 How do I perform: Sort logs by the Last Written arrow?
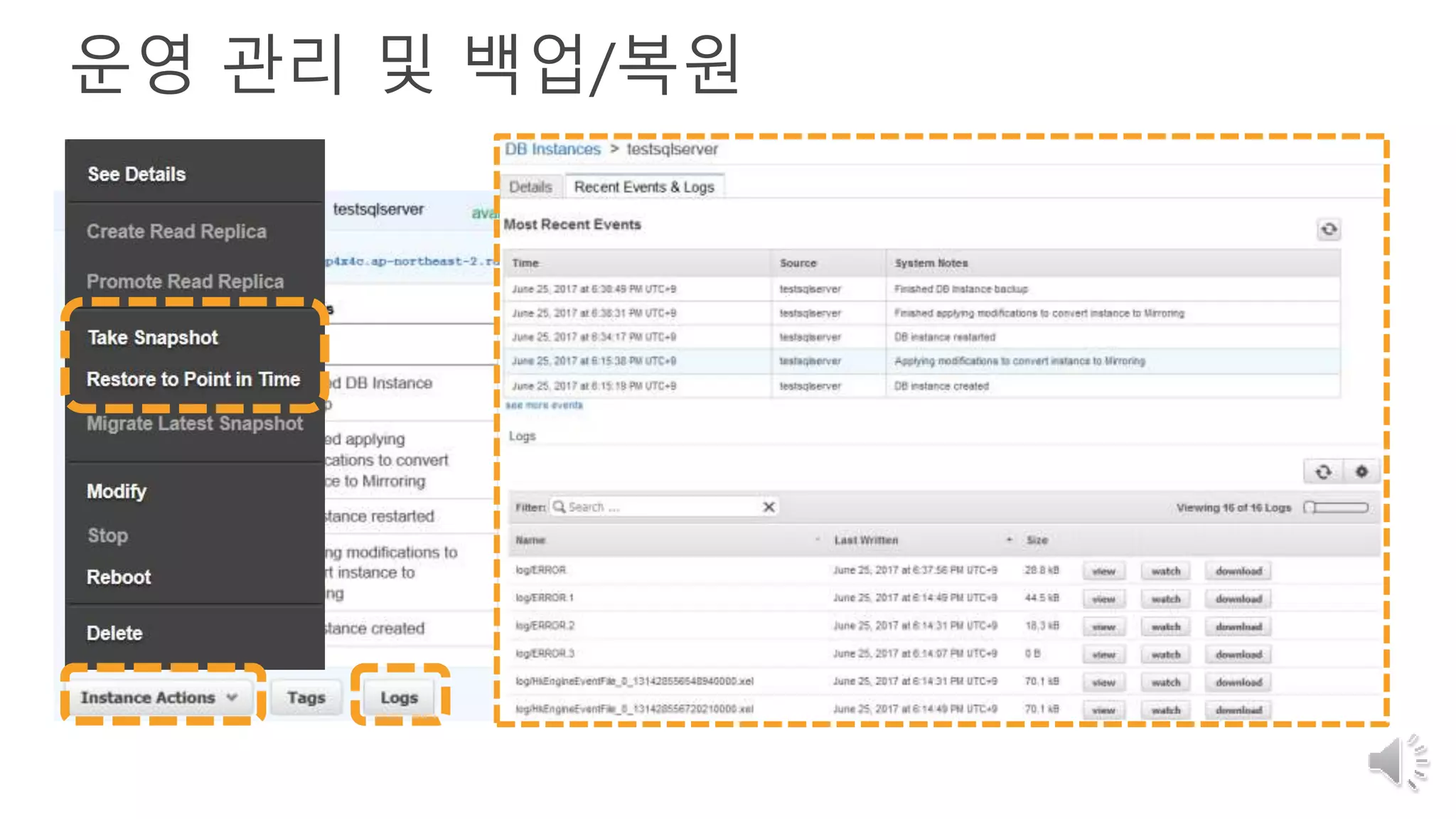(x=1009, y=540)
